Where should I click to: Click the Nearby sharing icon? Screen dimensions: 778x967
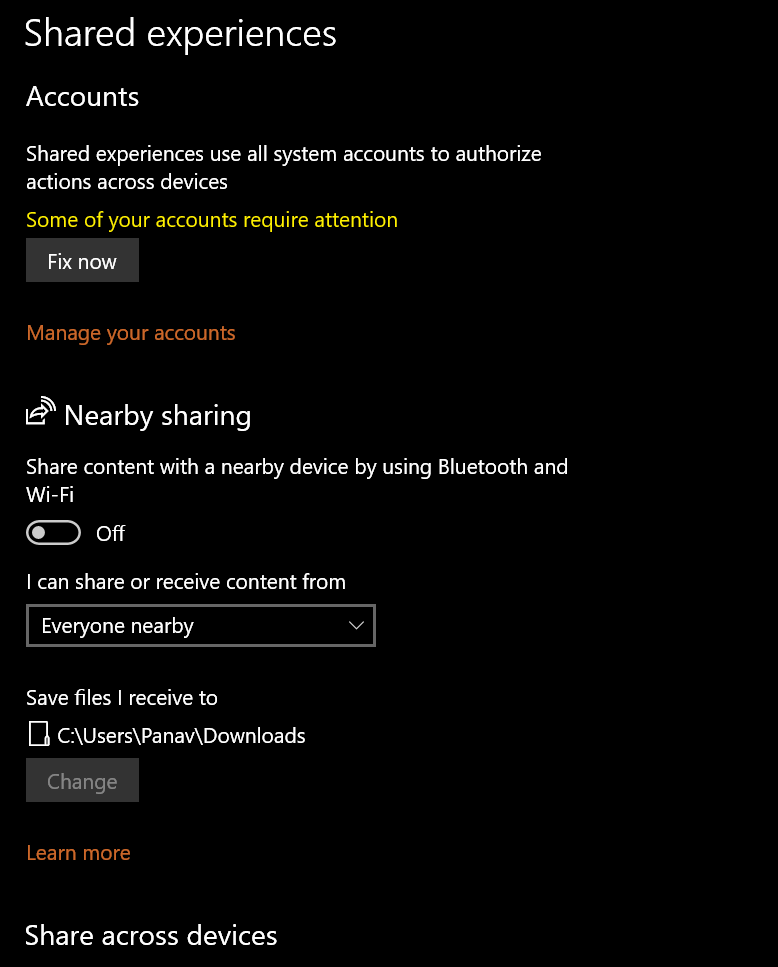point(41,411)
